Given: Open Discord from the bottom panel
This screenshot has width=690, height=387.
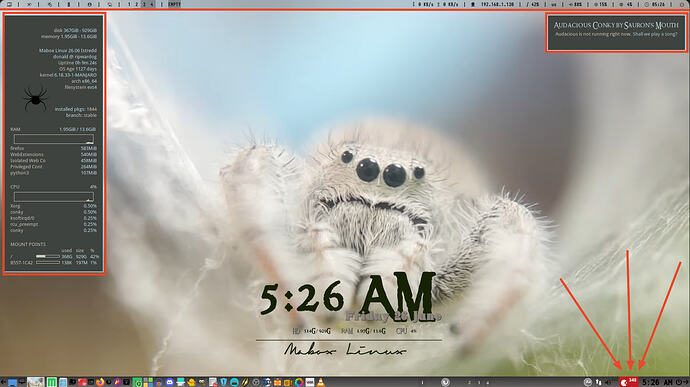Looking at the screenshot, I should pos(169,382).
